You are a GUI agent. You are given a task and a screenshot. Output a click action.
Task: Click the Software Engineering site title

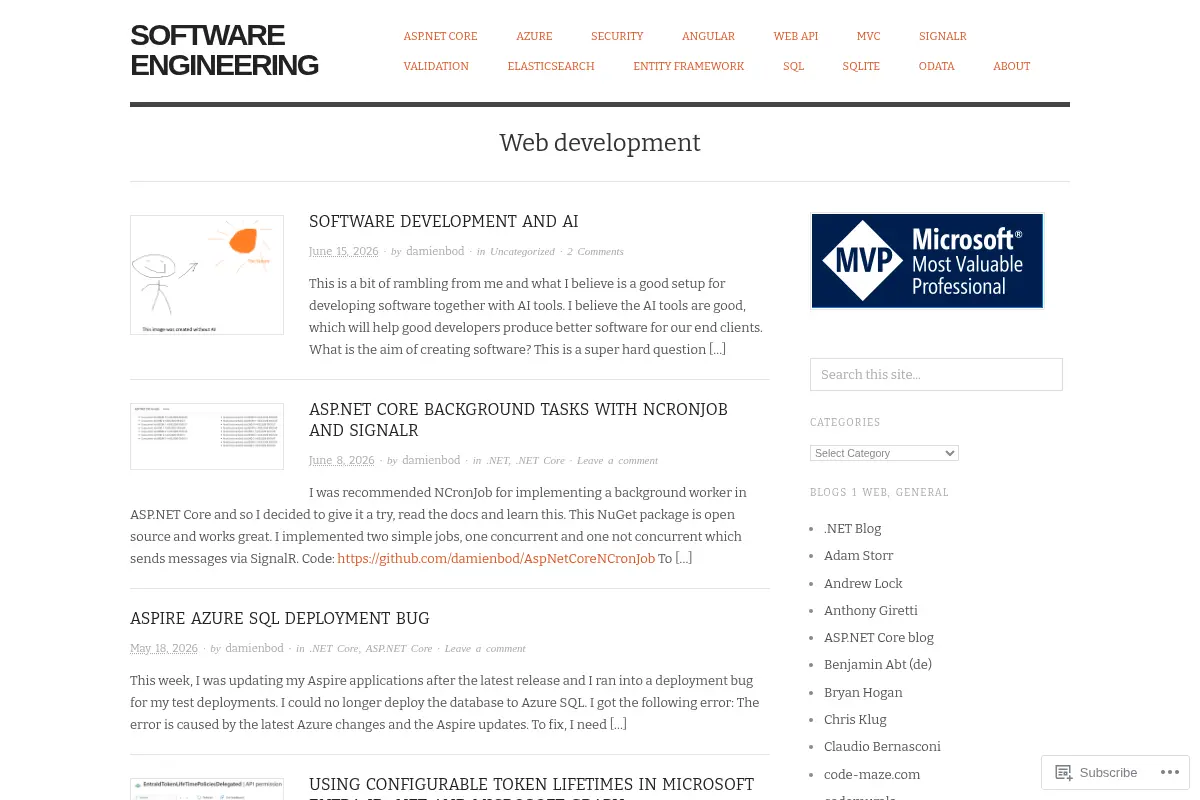pyautogui.click(x=224, y=50)
